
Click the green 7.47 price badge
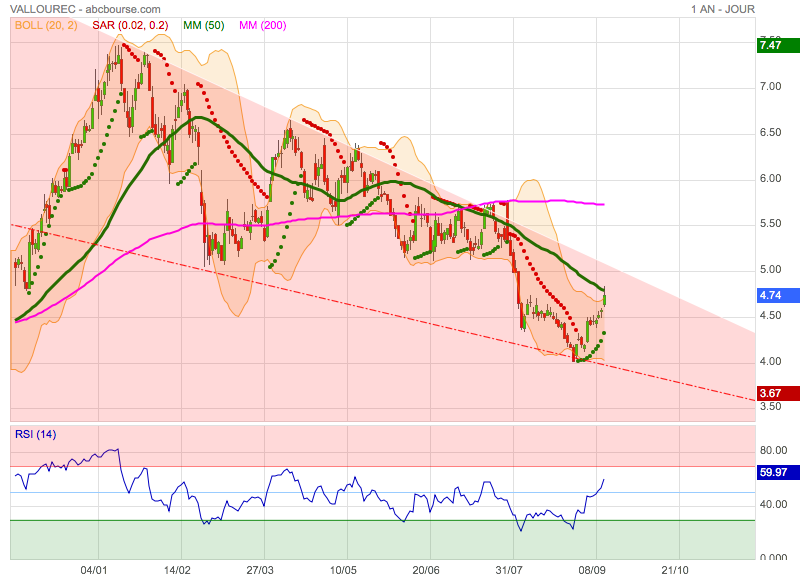pos(778,45)
